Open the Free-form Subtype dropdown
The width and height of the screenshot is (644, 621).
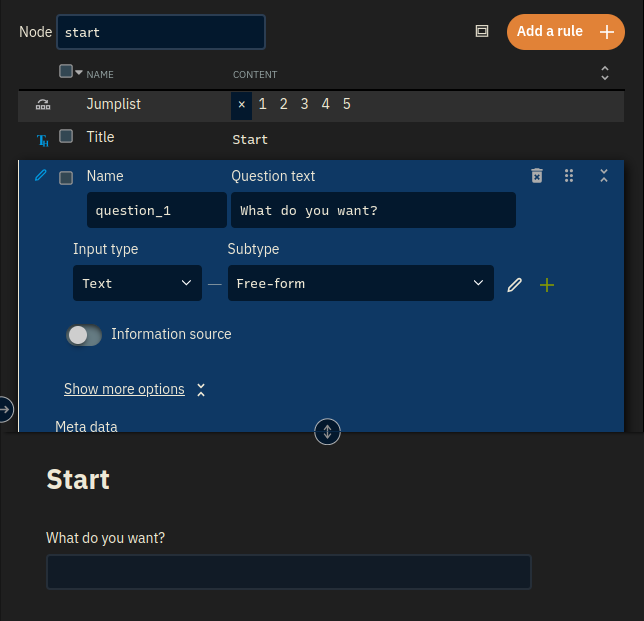[361, 283]
